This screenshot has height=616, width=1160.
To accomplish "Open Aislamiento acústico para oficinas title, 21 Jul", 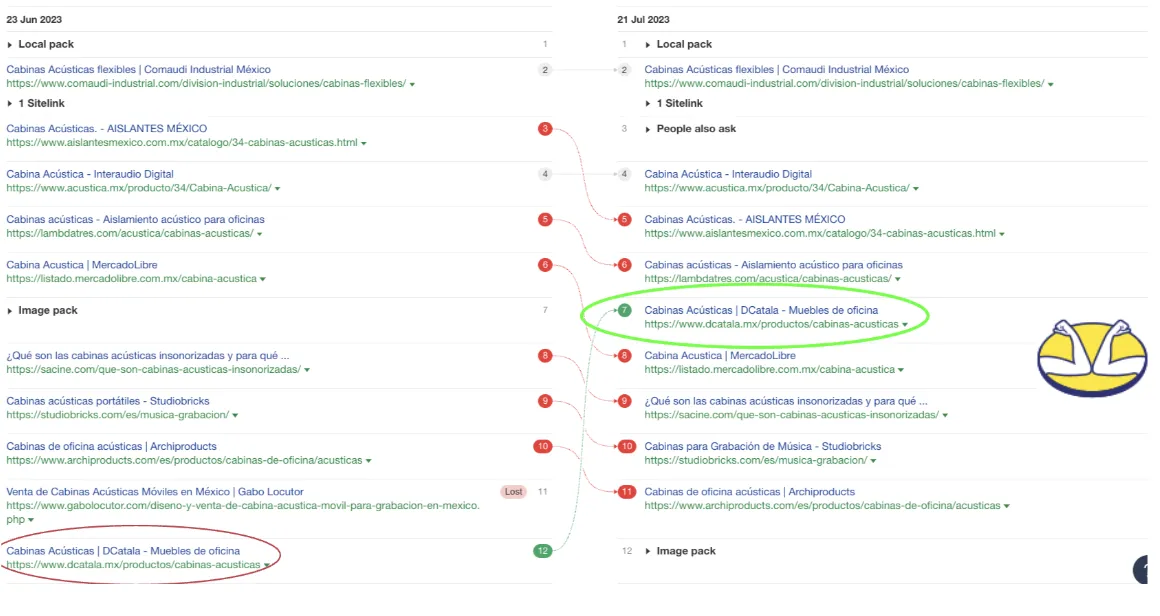I will [774, 265].
